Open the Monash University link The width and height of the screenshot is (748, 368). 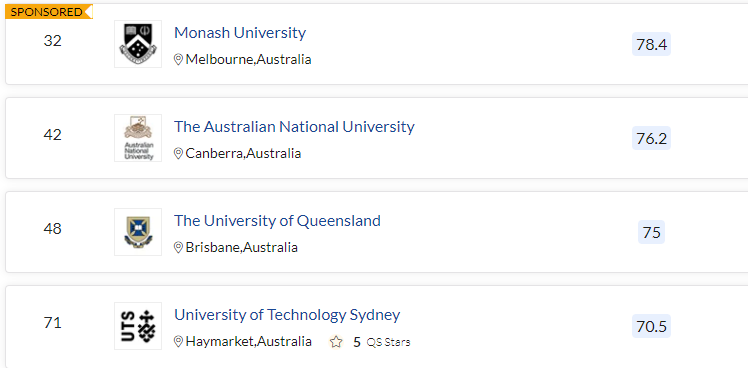(239, 33)
